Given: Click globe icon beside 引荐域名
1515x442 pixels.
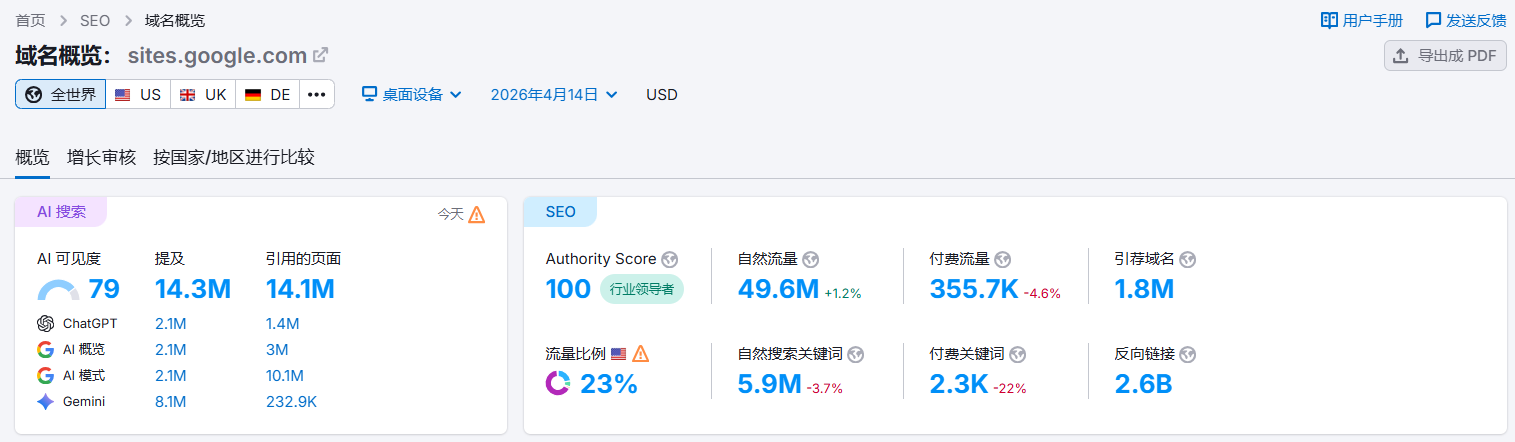Looking at the screenshot, I should [1188, 259].
